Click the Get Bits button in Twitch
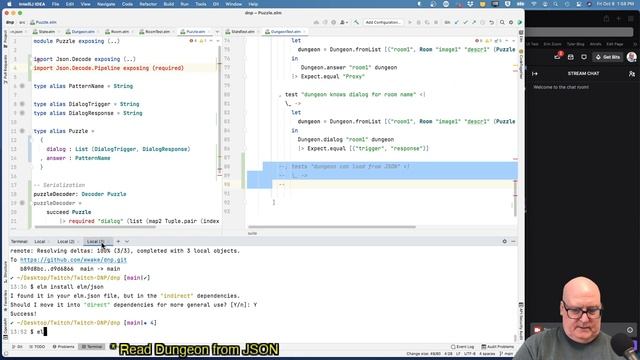The image size is (640, 360). coord(608,57)
